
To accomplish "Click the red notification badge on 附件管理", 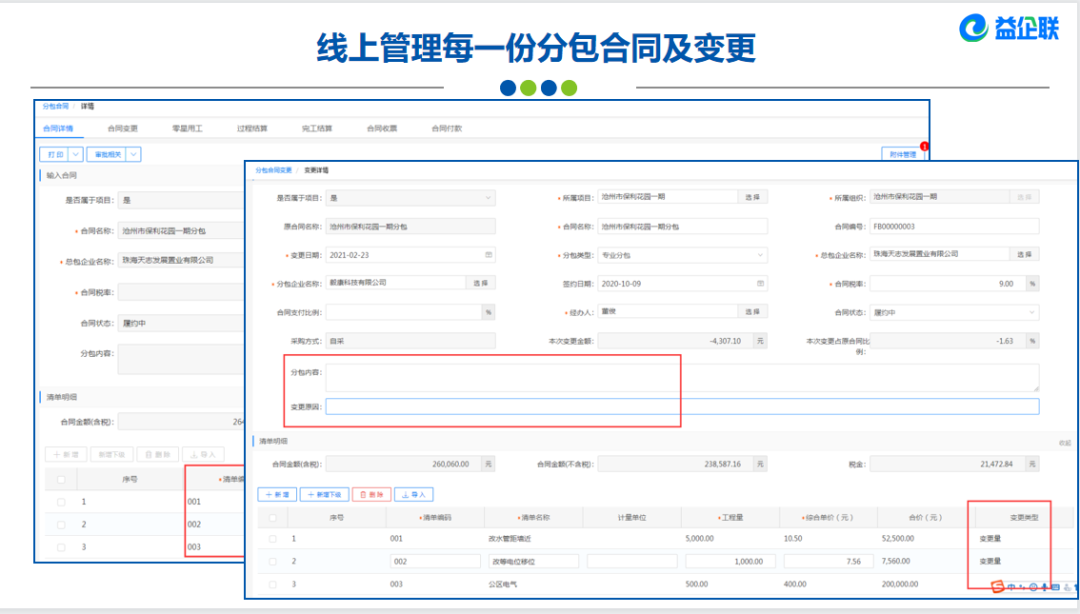I will tap(924, 146).
